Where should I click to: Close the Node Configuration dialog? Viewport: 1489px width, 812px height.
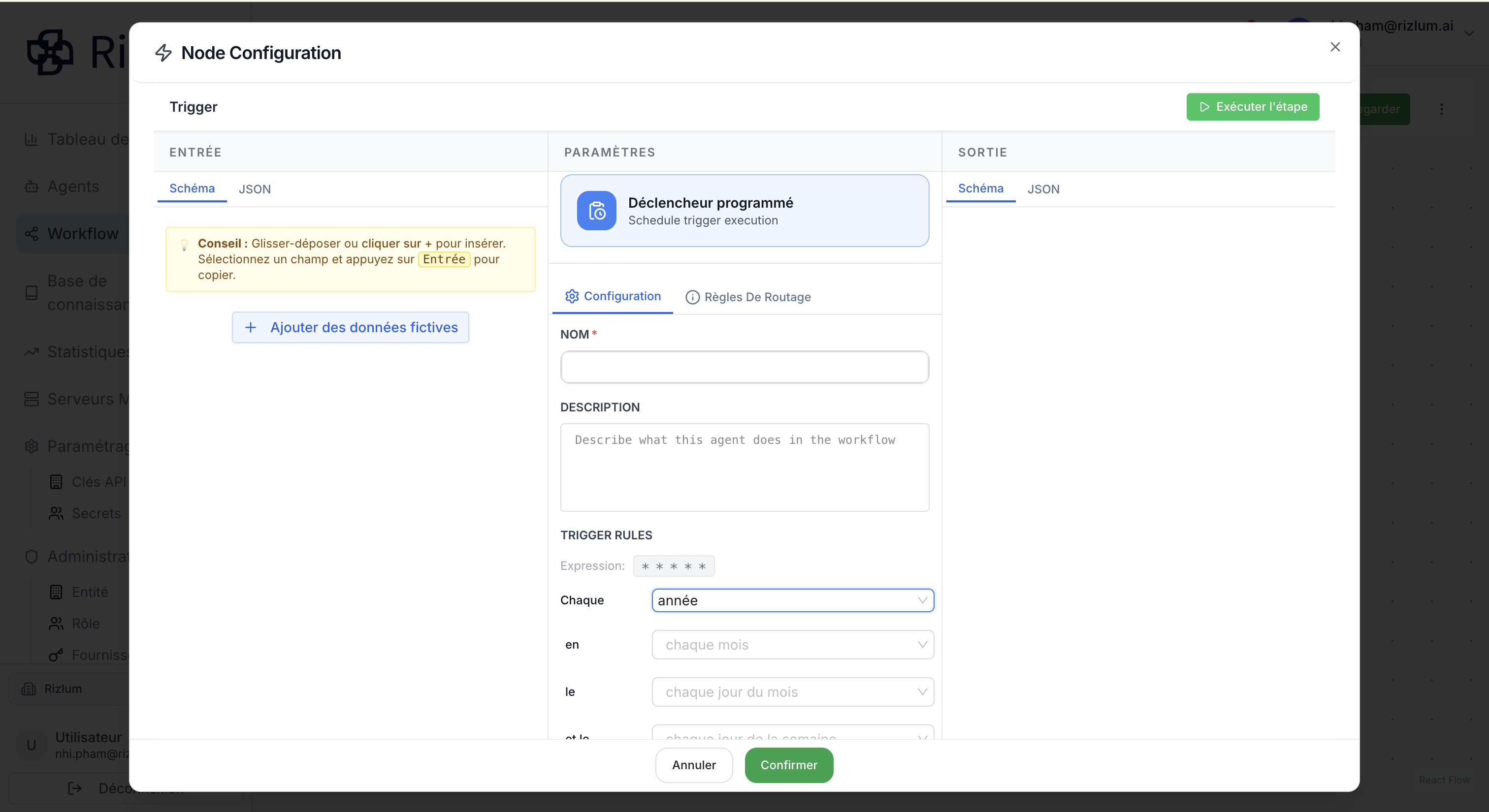point(1335,47)
